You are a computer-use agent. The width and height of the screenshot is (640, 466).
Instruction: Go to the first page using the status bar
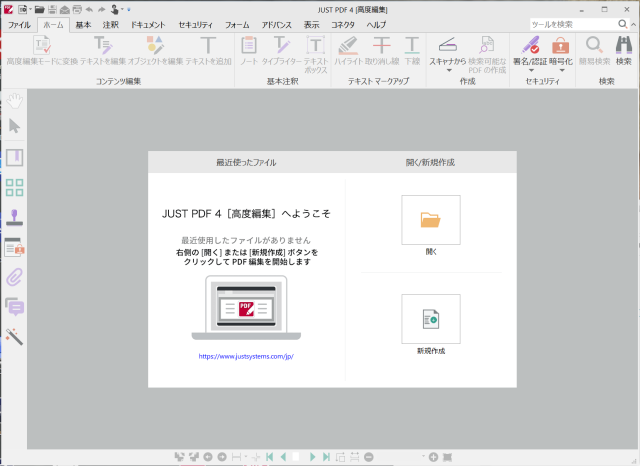pos(269,457)
